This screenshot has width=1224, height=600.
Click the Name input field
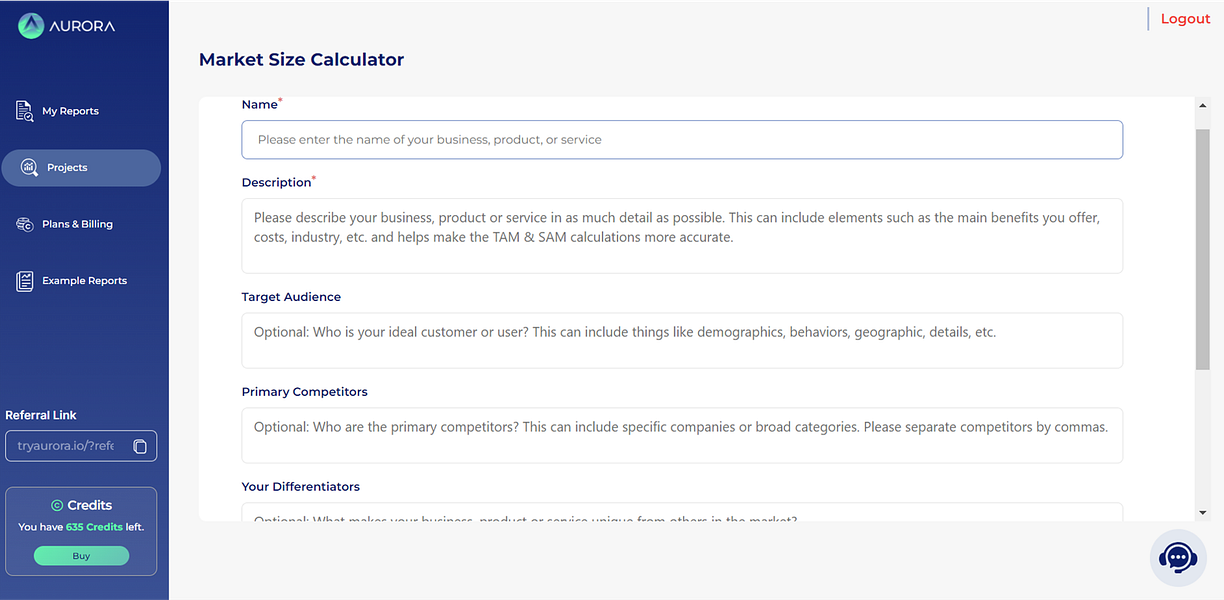click(681, 140)
